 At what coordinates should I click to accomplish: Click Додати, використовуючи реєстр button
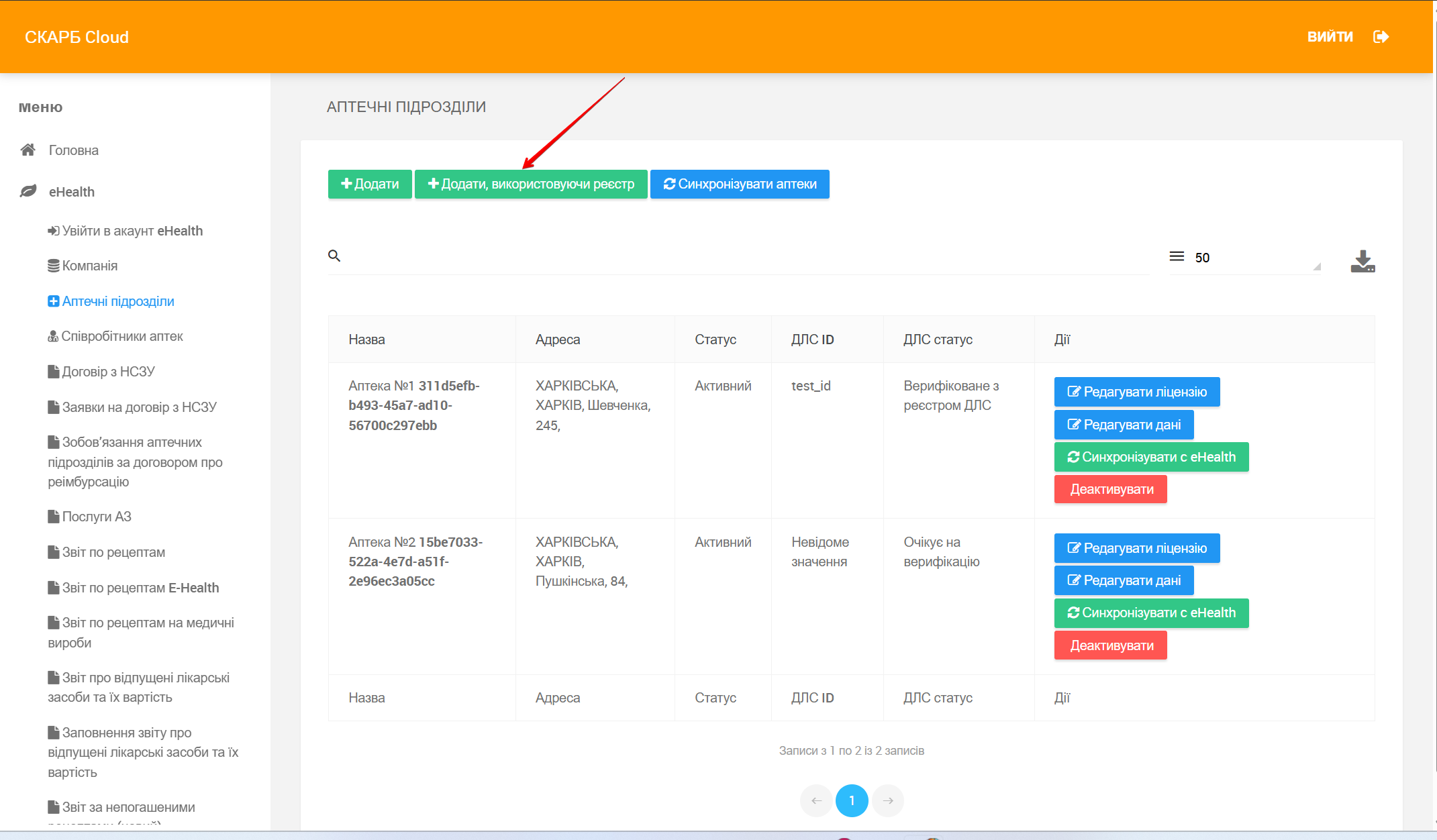click(x=531, y=184)
